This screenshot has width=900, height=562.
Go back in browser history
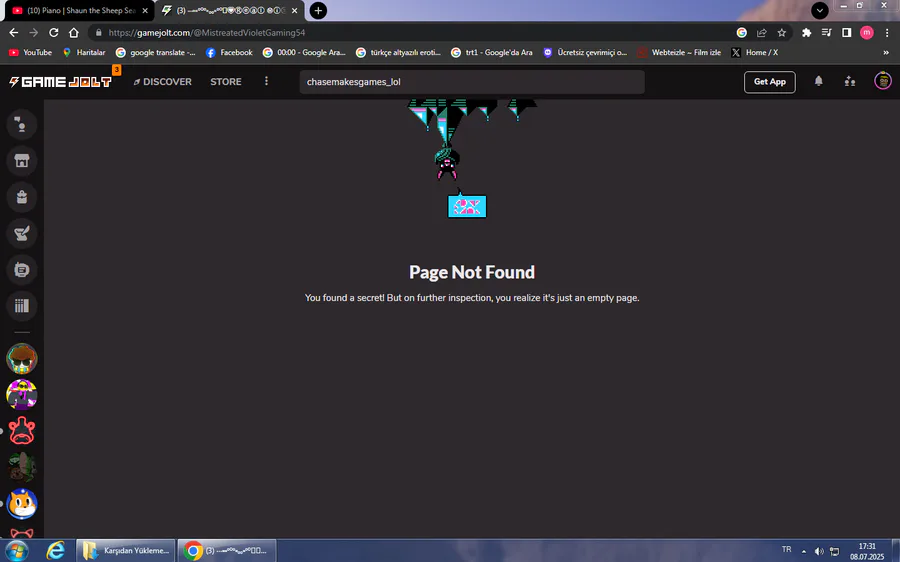(x=14, y=33)
